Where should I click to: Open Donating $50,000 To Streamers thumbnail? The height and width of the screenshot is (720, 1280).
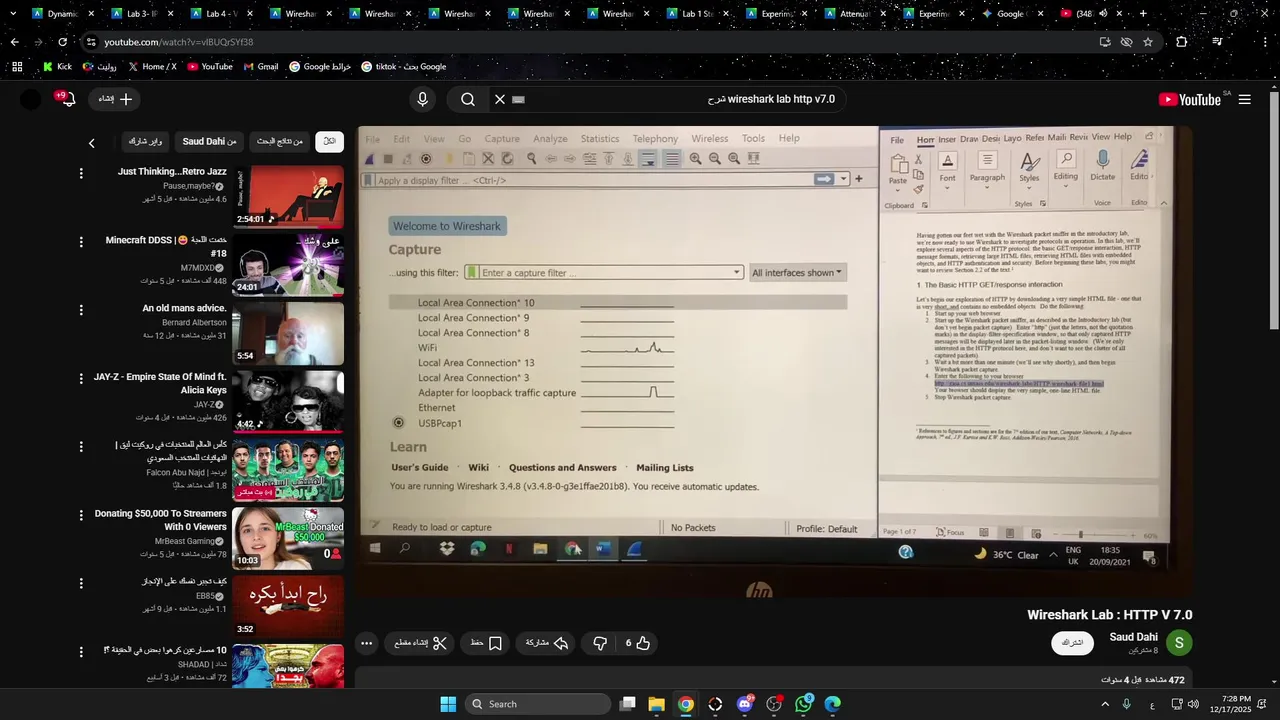point(288,539)
